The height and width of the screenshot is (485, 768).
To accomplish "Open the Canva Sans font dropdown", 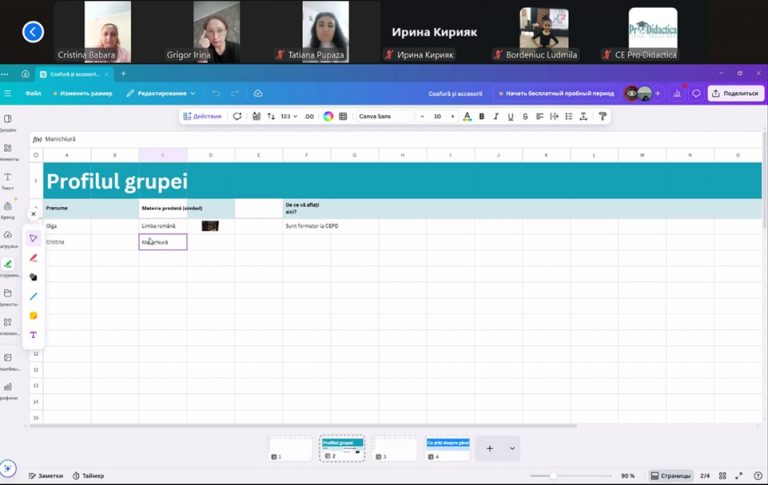I will 384,116.
